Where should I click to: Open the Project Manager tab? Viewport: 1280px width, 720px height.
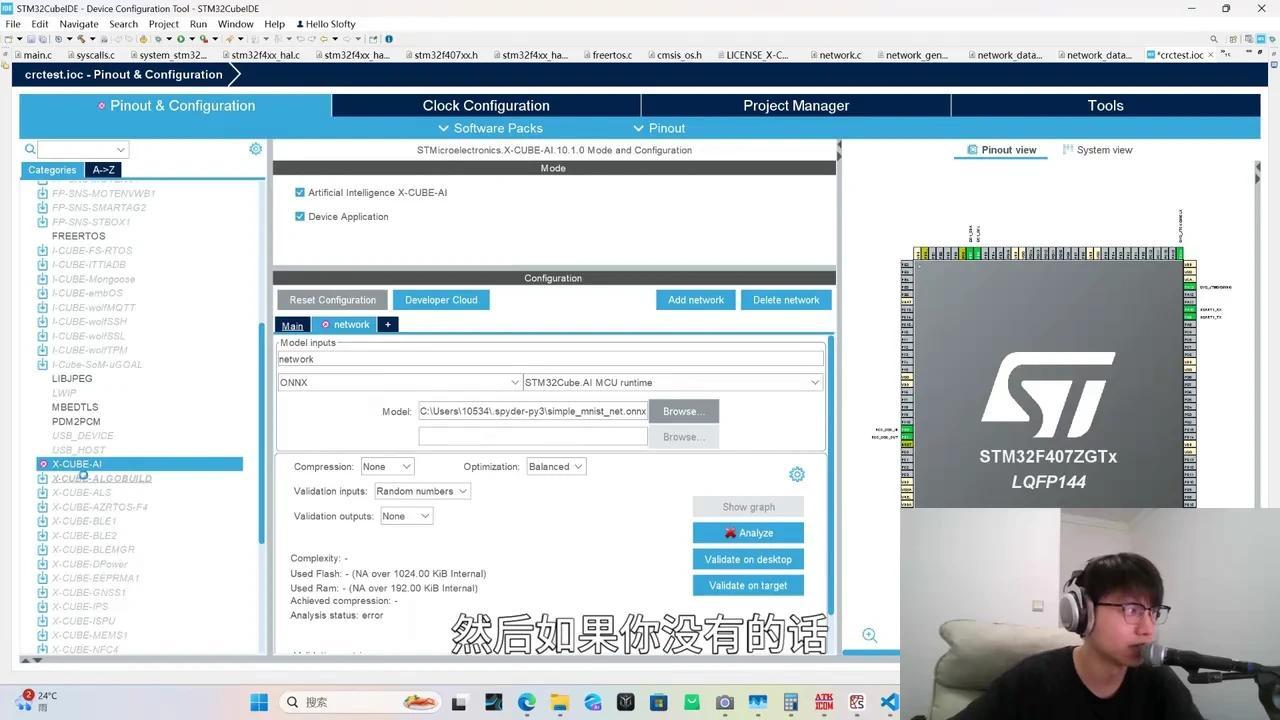click(796, 105)
